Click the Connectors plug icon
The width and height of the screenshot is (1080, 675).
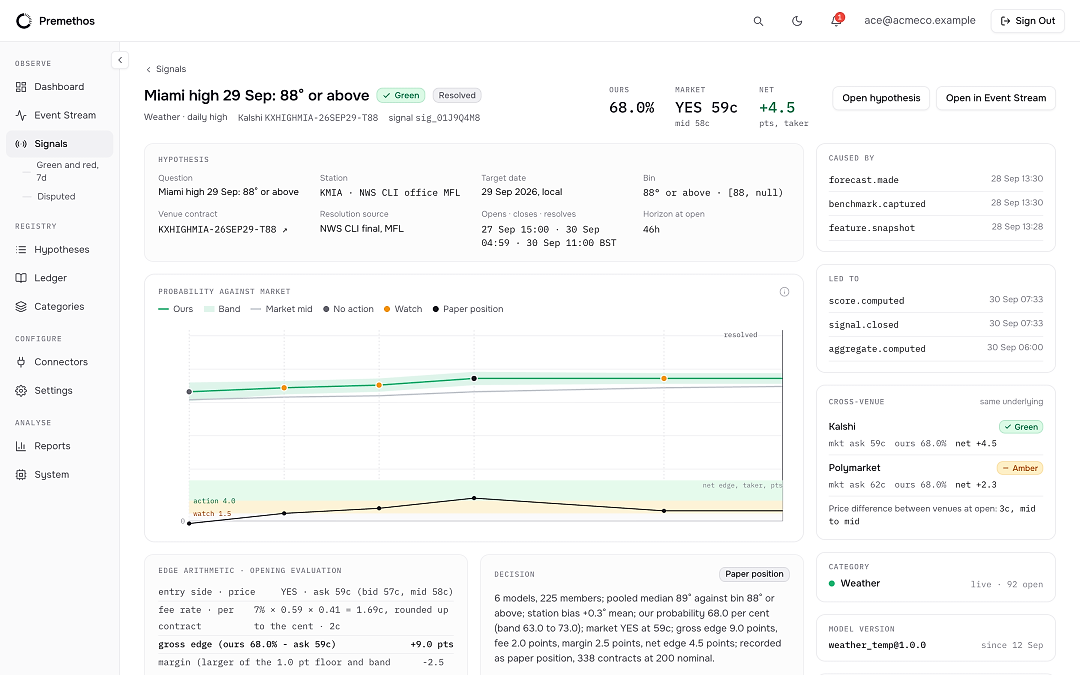(21, 362)
